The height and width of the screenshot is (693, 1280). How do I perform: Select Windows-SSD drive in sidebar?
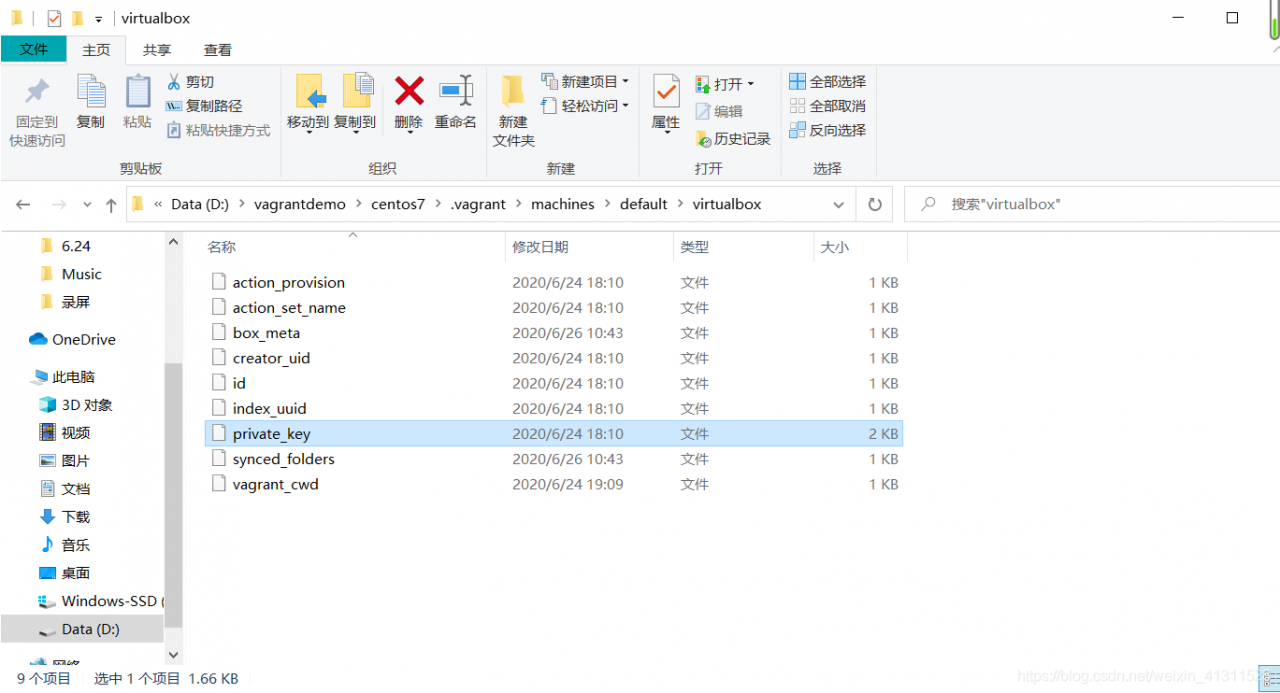(x=100, y=601)
